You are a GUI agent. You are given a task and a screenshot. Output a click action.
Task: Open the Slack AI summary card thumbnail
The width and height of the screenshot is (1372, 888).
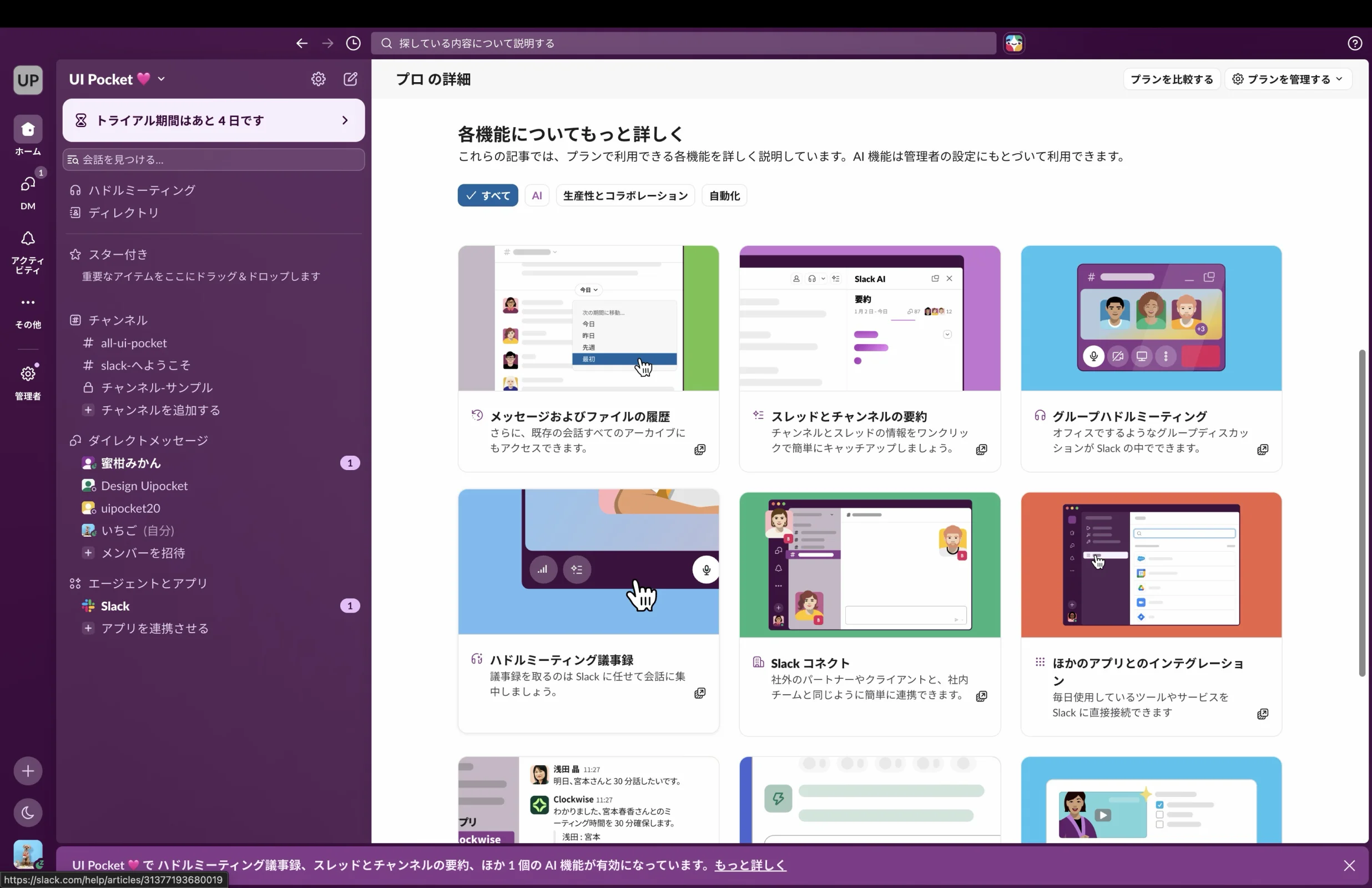[869, 319]
